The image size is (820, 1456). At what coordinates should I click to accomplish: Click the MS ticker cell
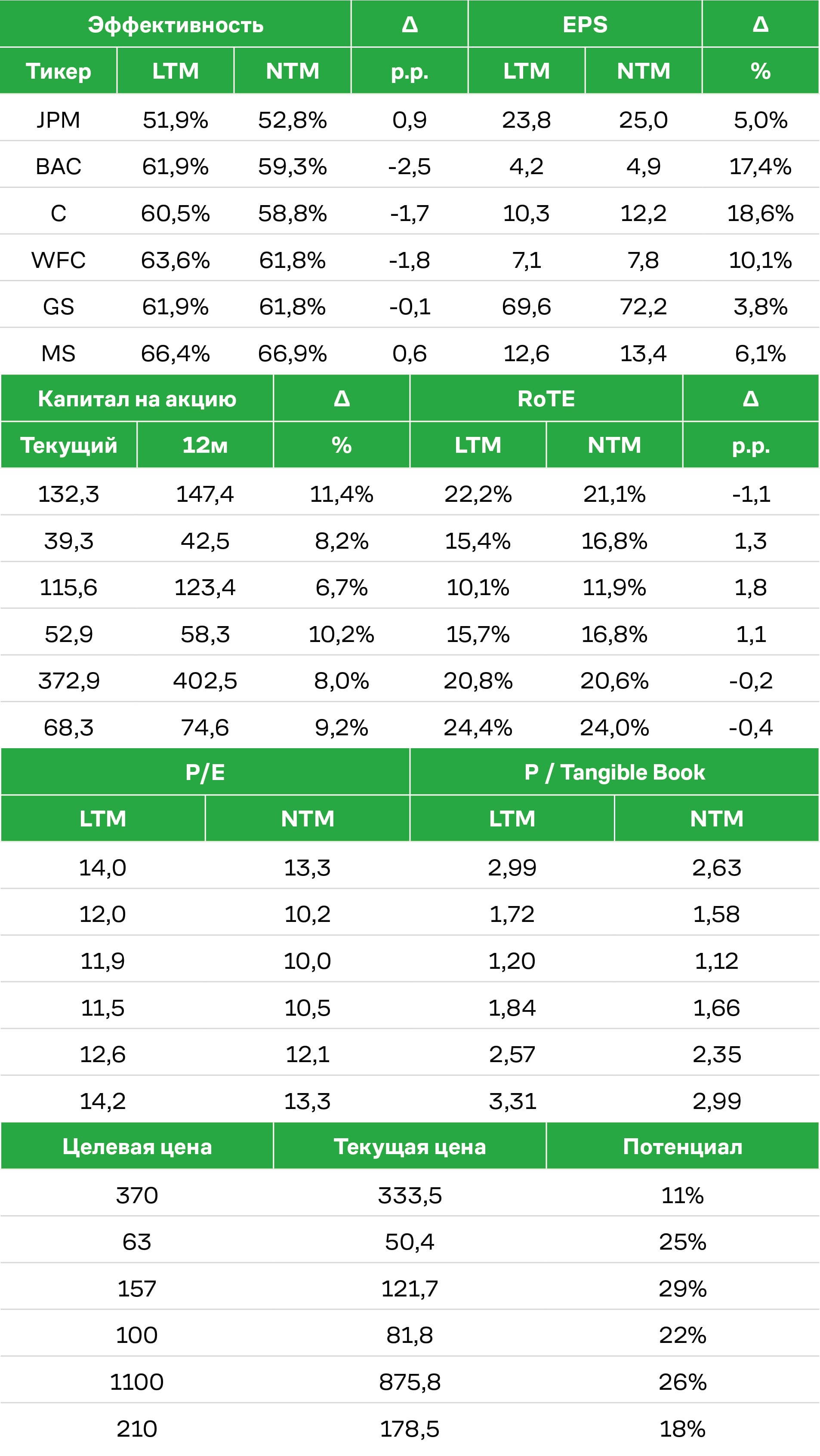pyautogui.click(x=58, y=353)
